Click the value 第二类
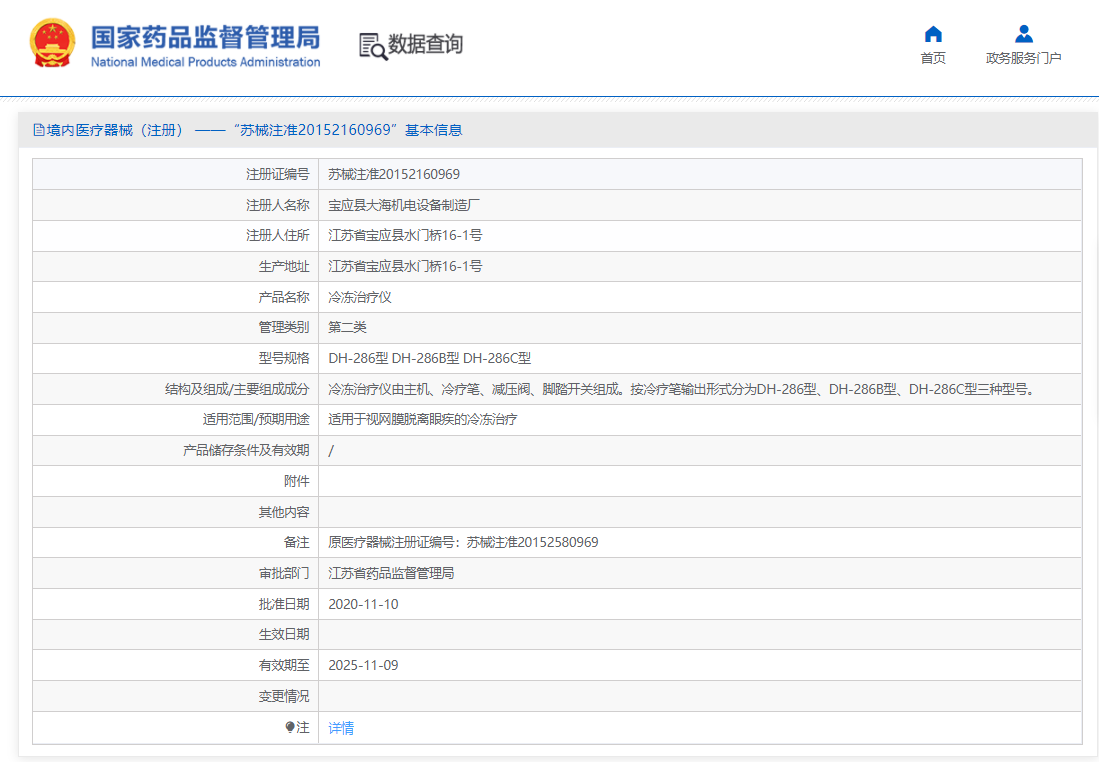1099x762 pixels. pos(347,327)
